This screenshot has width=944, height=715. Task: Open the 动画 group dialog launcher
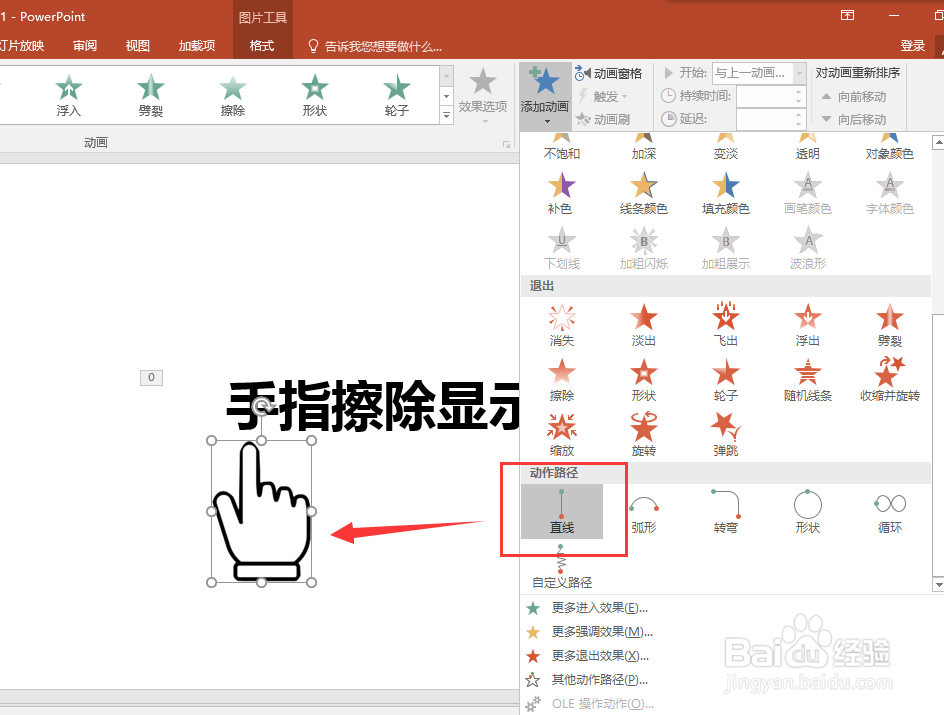[506, 144]
